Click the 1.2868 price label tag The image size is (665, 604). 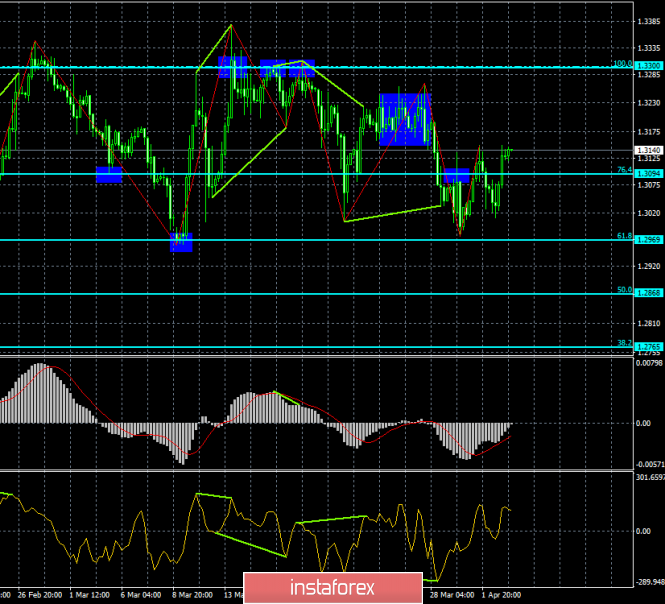[x=648, y=294]
